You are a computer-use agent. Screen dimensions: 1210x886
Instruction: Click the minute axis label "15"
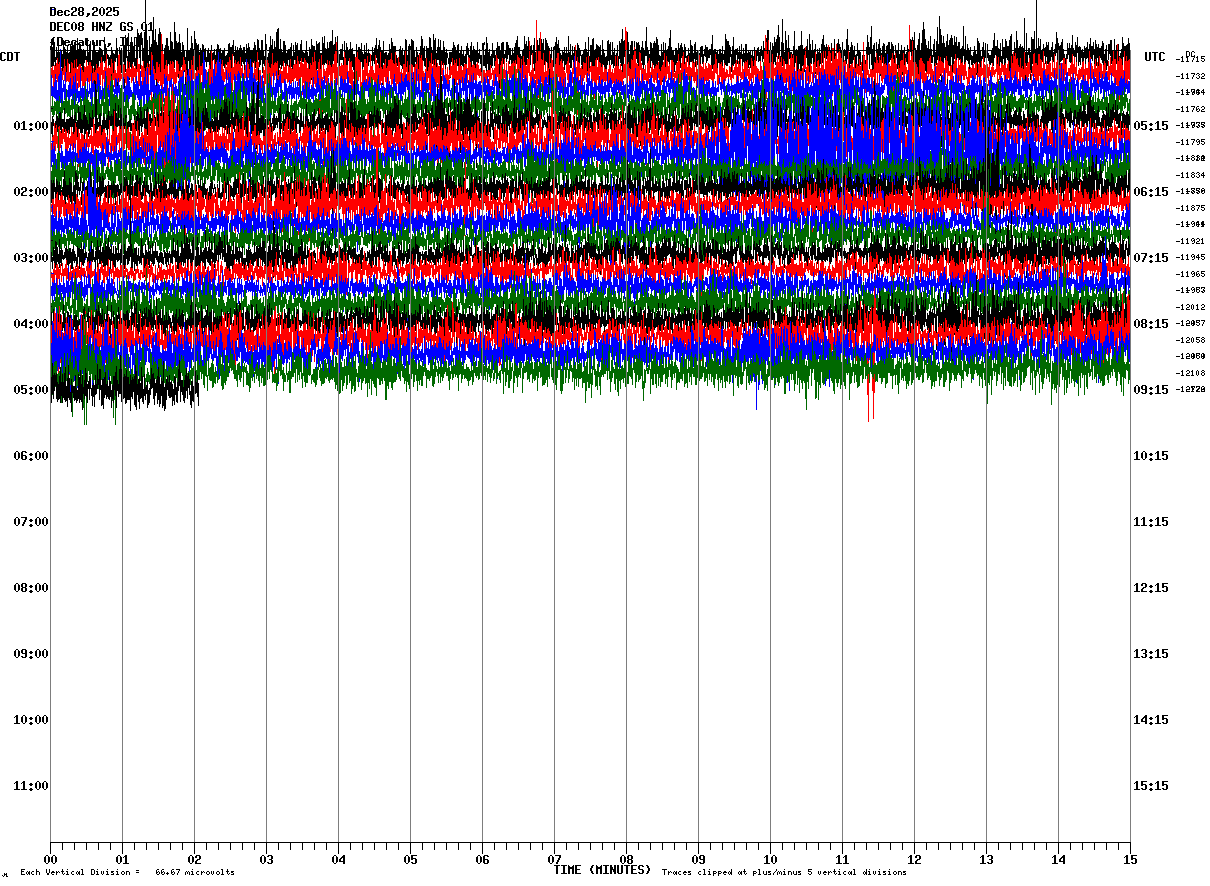click(1130, 859)
